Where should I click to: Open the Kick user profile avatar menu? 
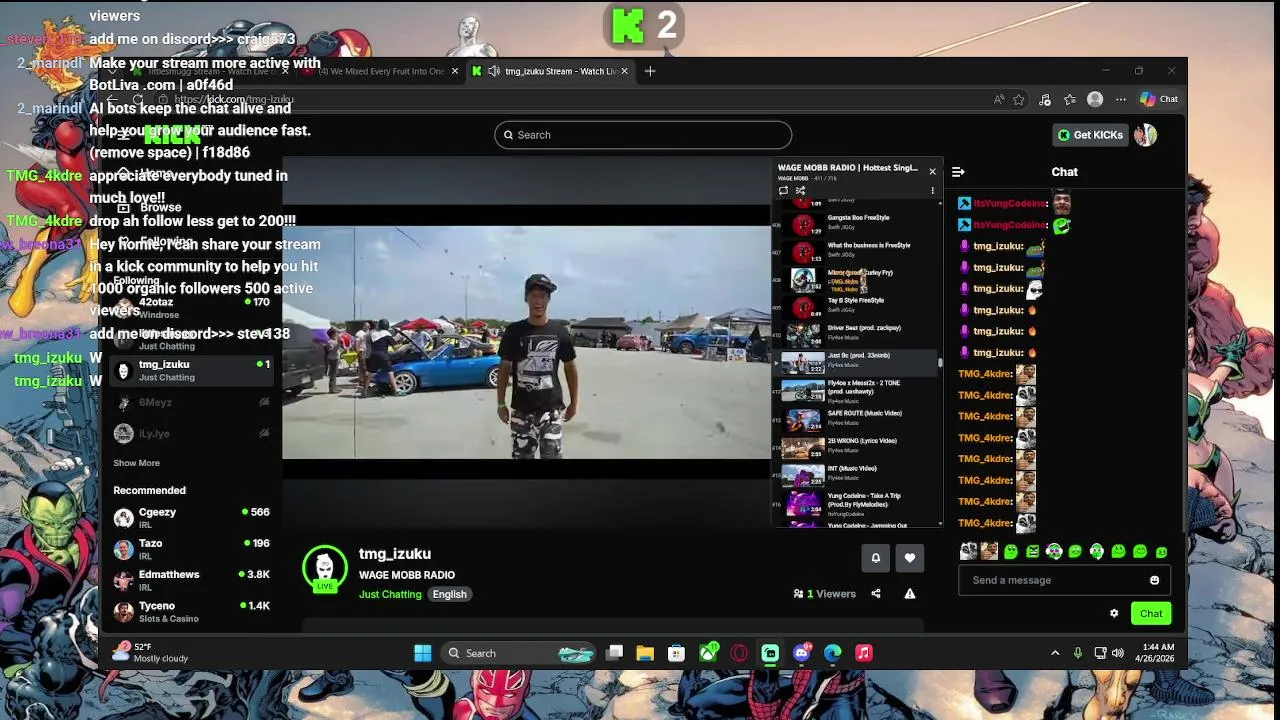pos(1146,135)
